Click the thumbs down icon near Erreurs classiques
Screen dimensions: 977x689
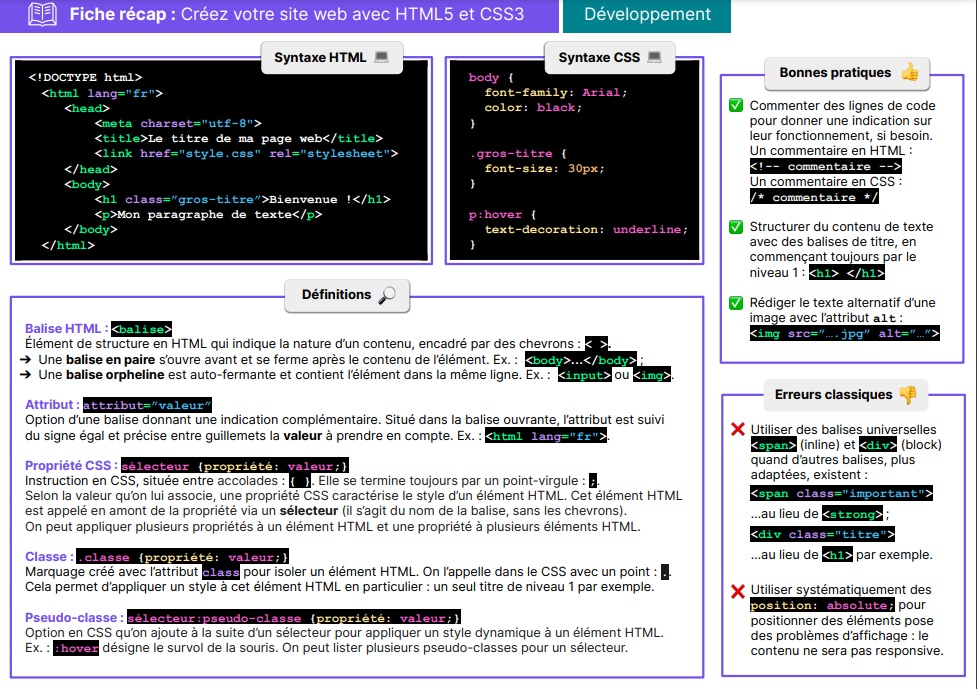coord(908,395)
